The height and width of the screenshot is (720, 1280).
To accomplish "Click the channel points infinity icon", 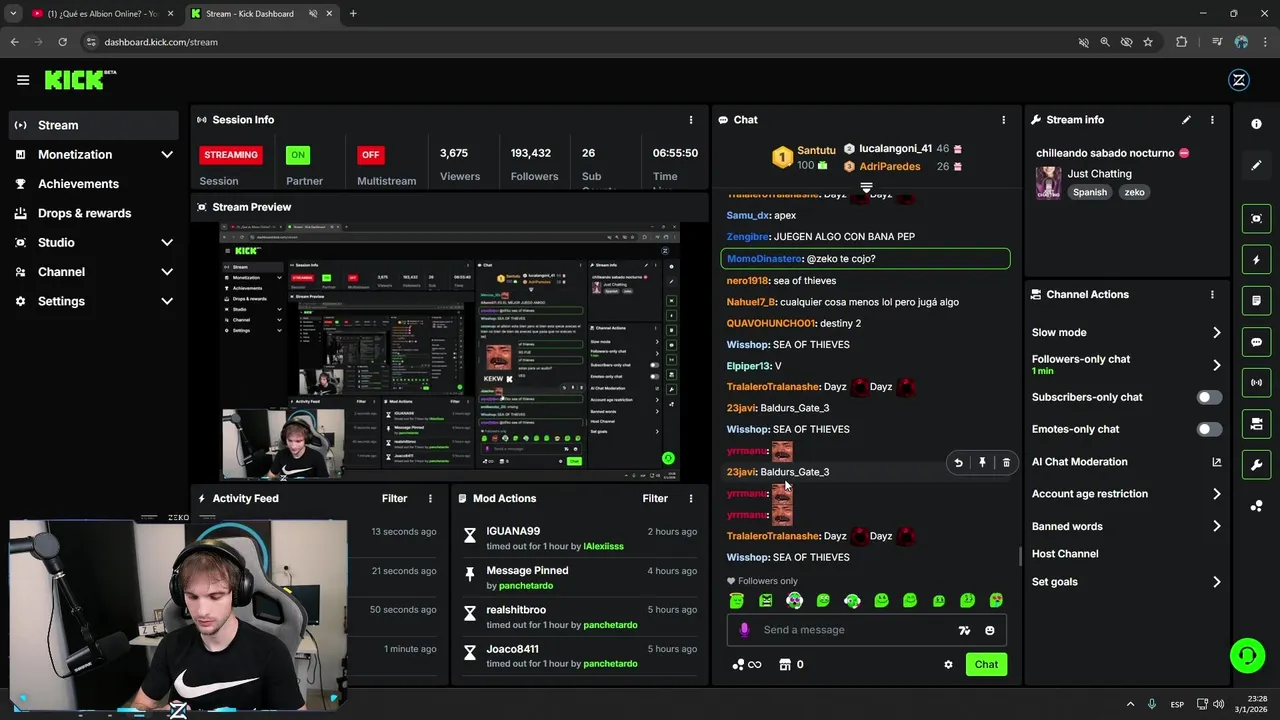I will 747,665.
